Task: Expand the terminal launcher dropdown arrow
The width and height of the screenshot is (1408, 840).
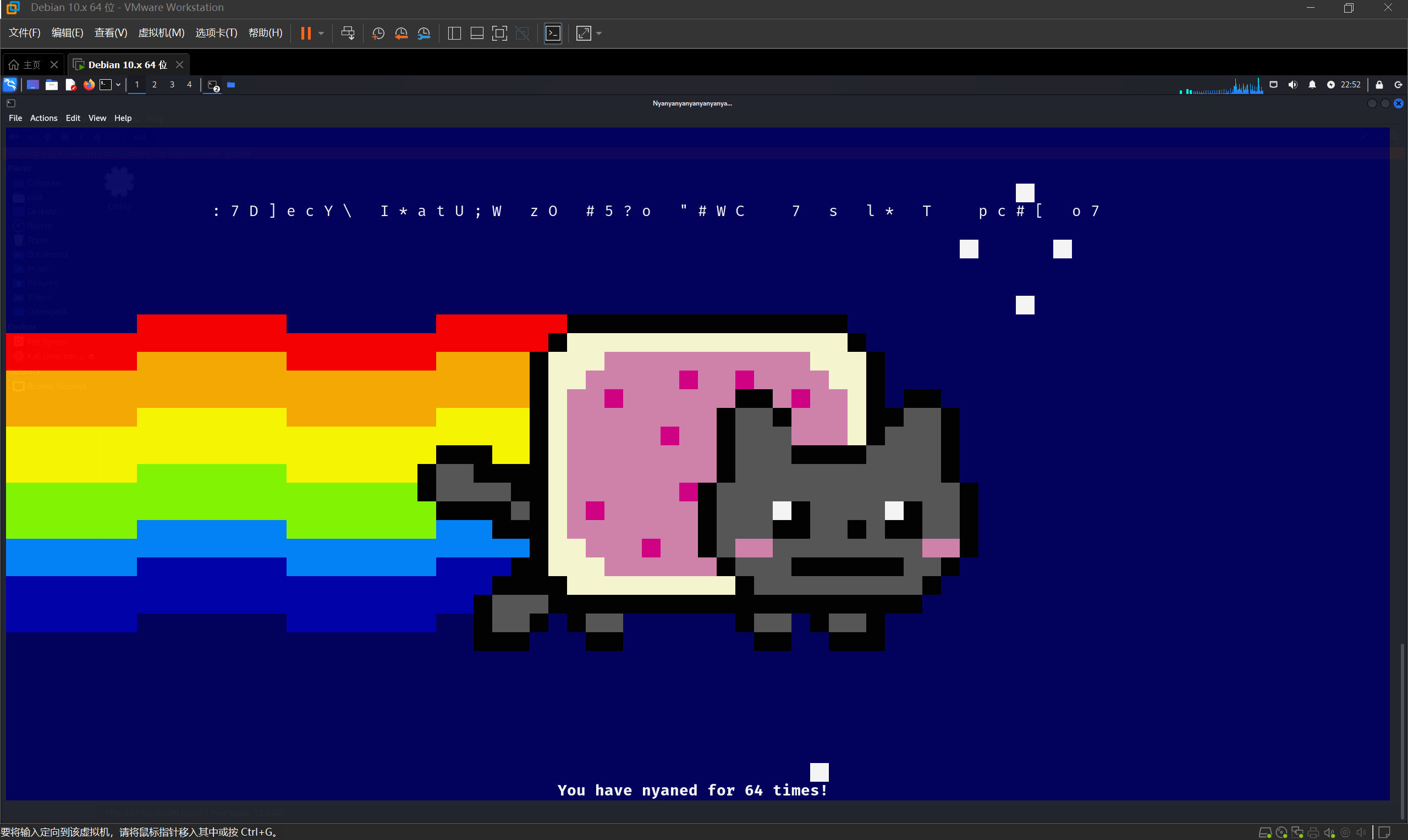Action: pos(118,85)
